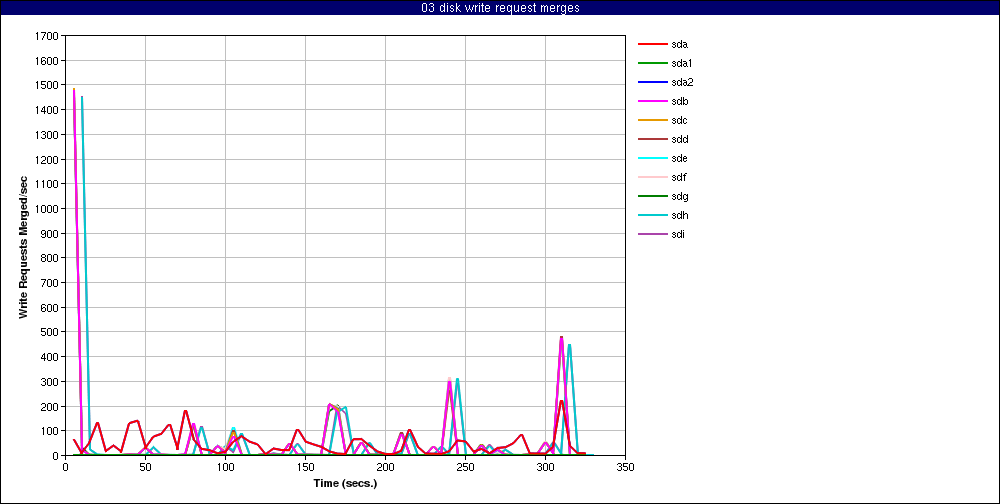The width and height of the screenshot is (1000, 504).
Task: Click the sda2 legend label
Action: coord(682,82)
